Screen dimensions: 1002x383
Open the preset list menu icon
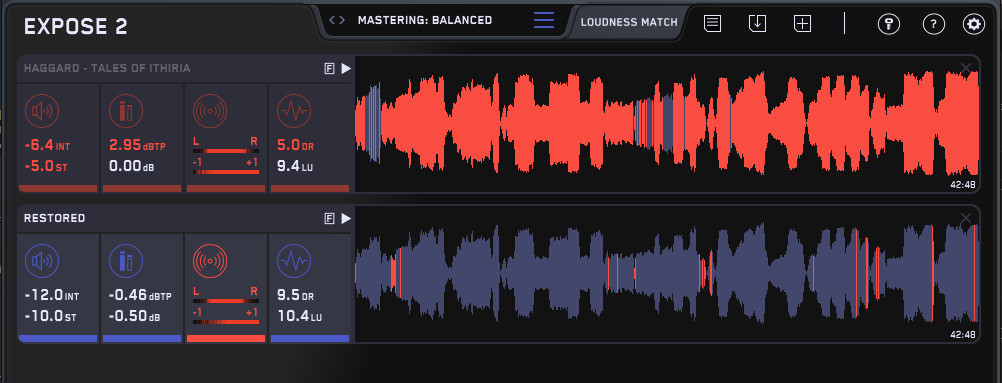point(544,20)
